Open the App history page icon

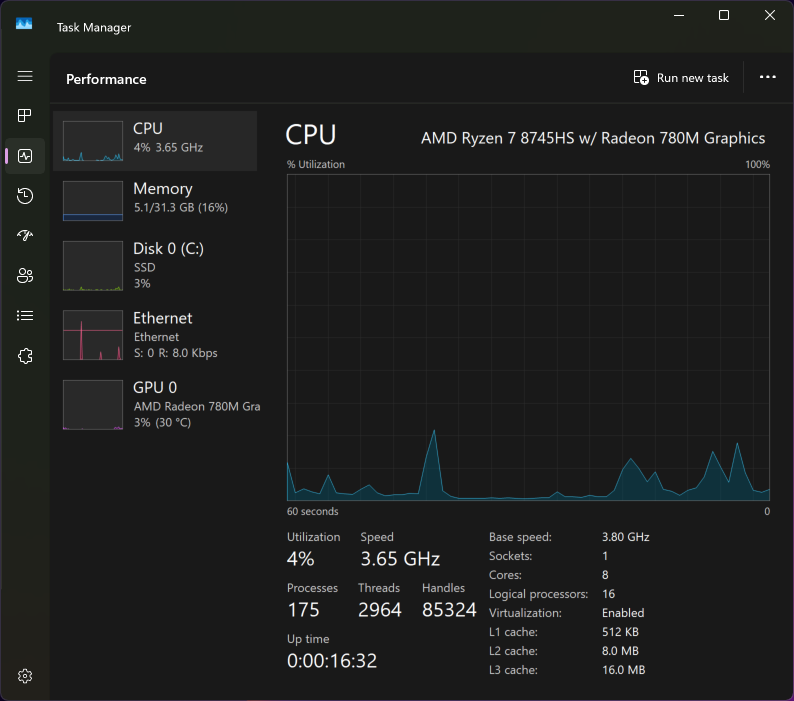point(25,196)
